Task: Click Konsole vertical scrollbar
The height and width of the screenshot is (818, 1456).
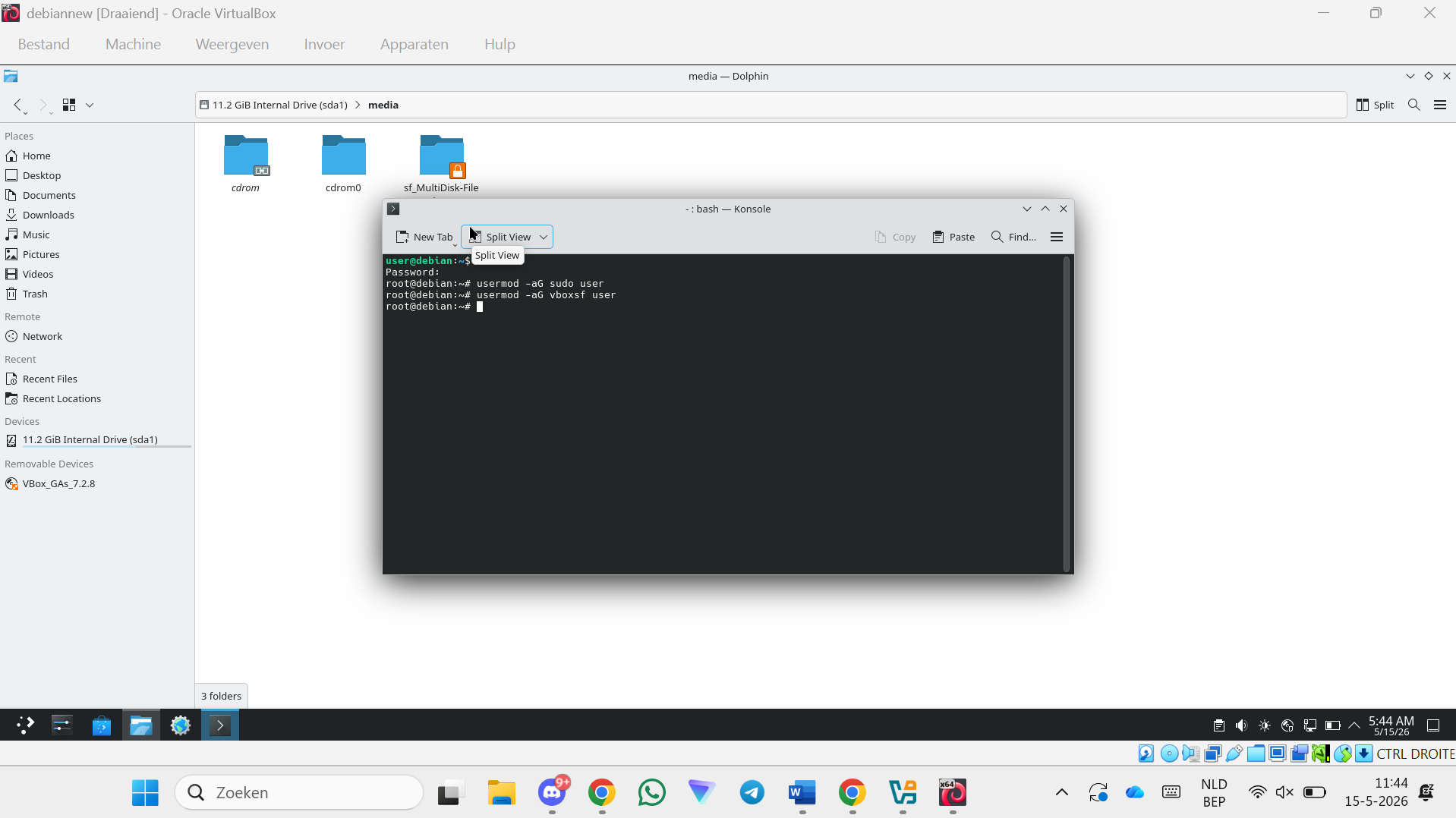Action: tap(1067, 414)
